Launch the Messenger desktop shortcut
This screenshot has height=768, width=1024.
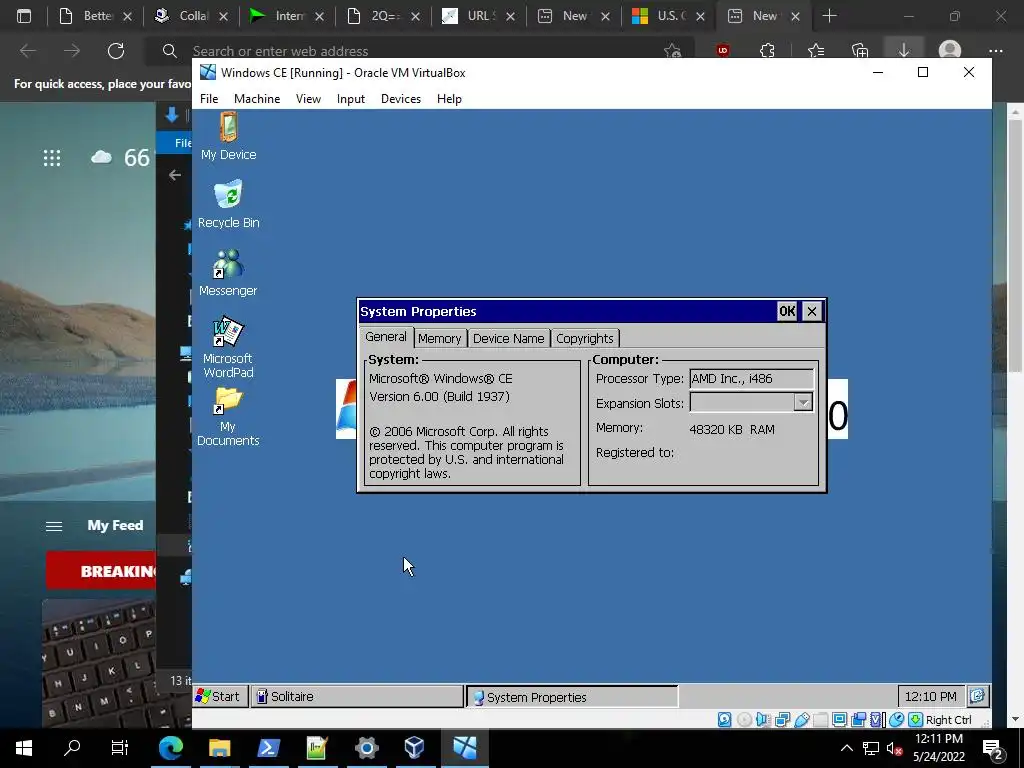click(x=228, y=273)
